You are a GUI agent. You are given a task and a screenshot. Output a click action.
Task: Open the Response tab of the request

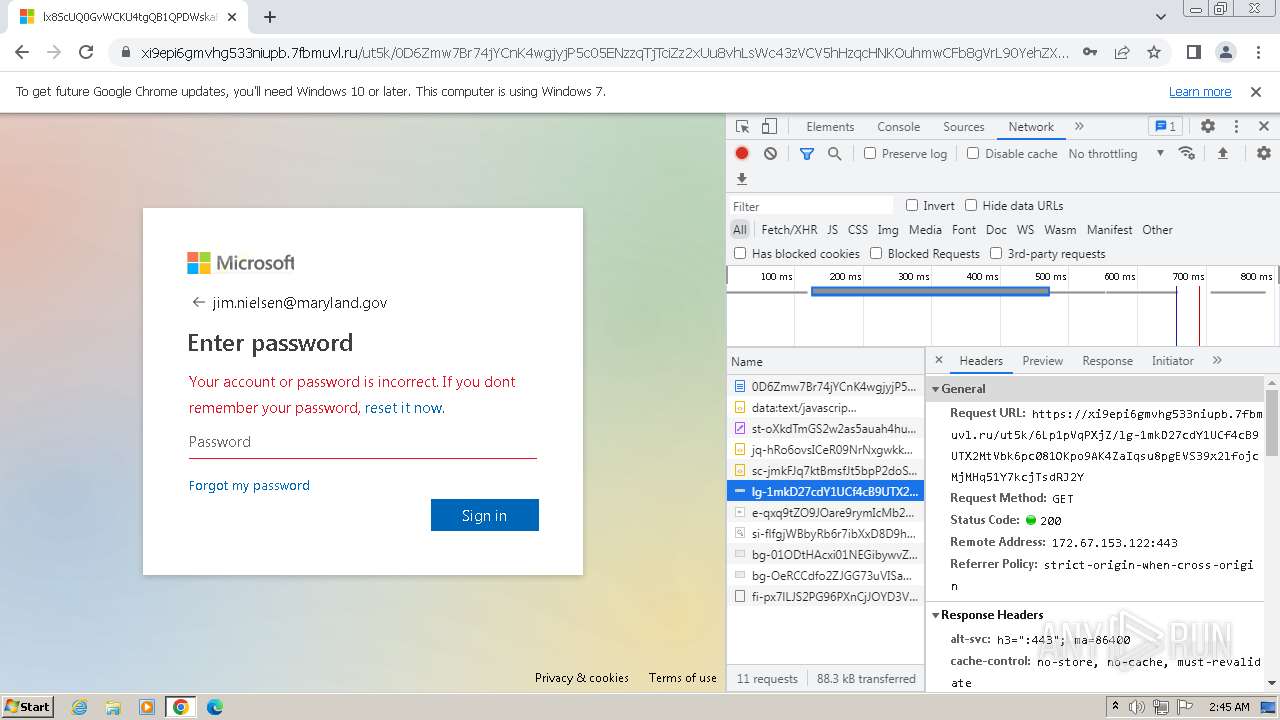coord(1107,360)
